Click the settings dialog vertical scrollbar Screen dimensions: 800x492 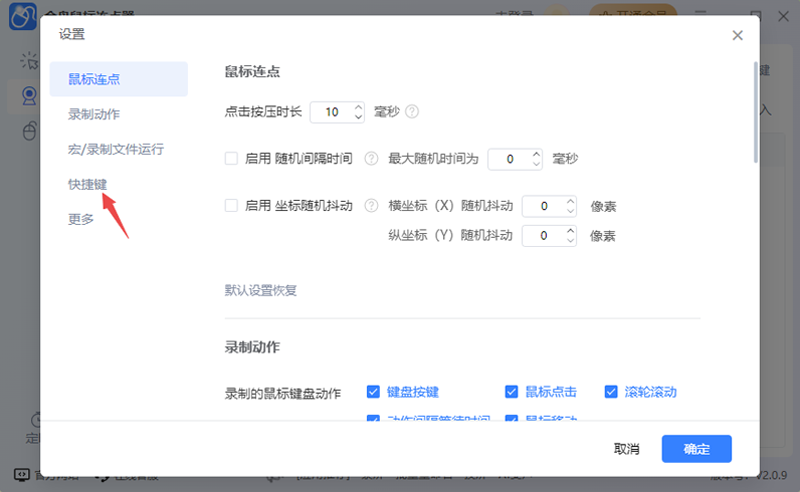(x=756, y=113)
